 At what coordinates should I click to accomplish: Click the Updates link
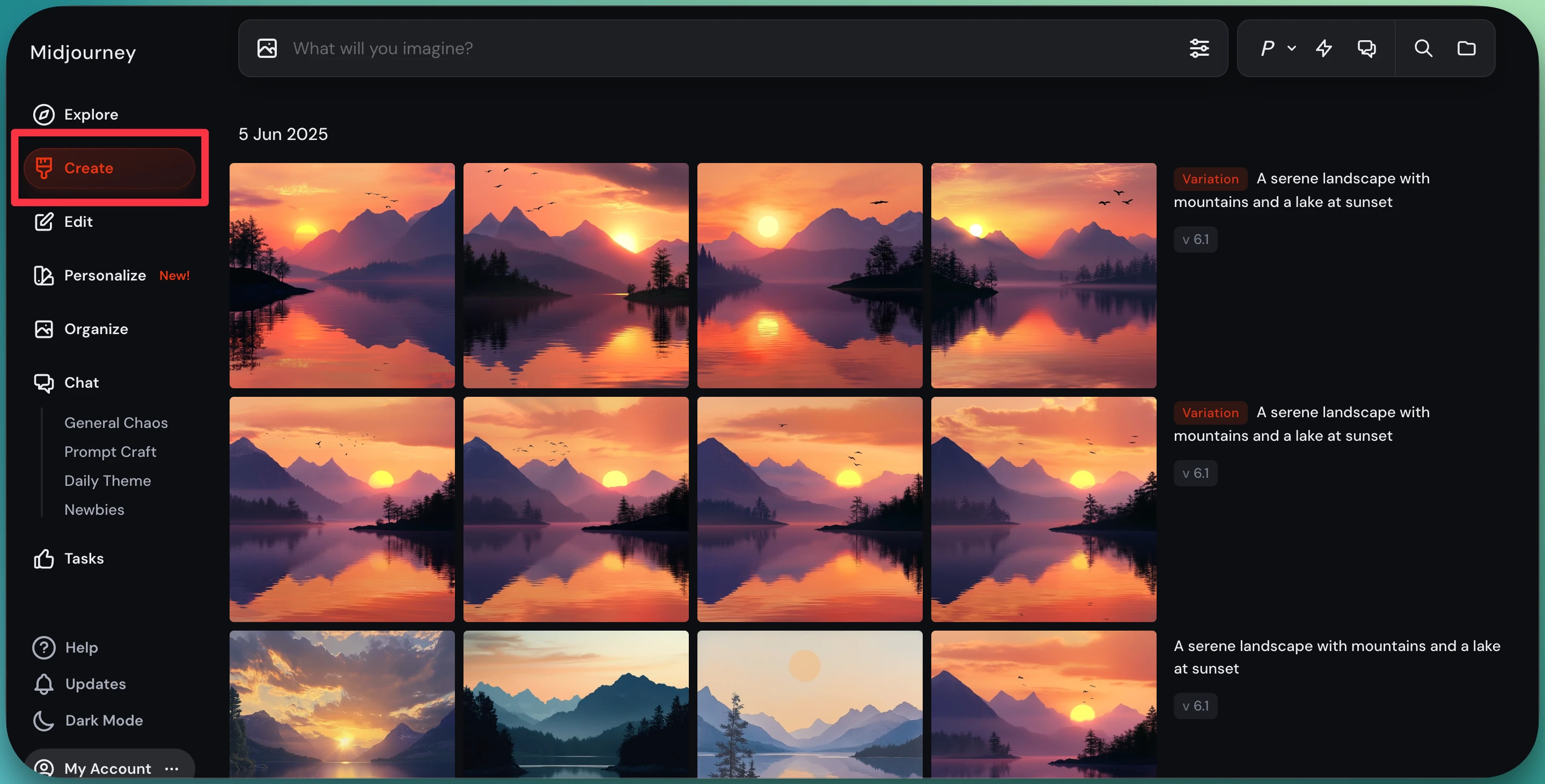[95, 684]
